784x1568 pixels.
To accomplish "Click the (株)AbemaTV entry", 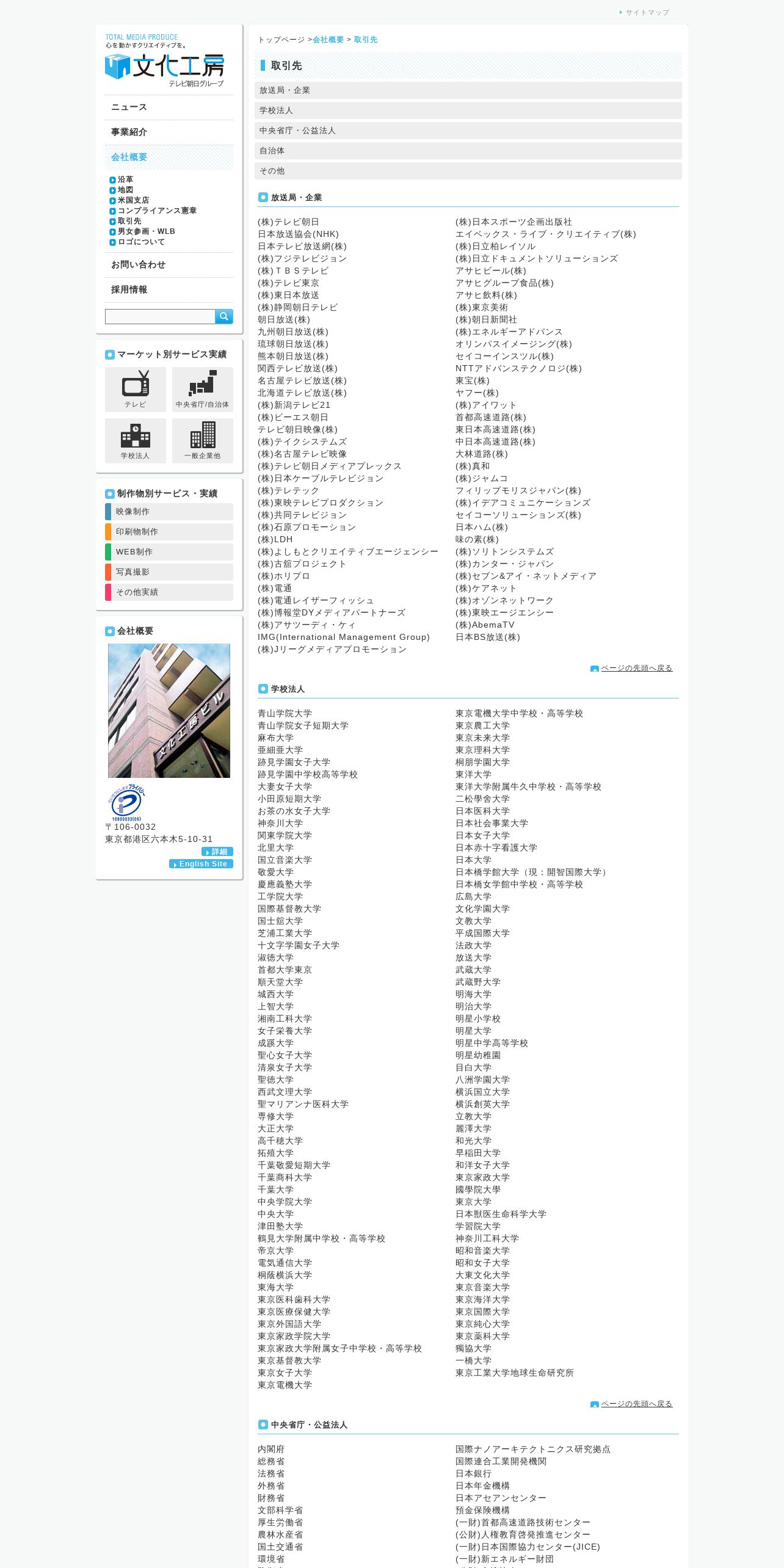I will [485, 625].
